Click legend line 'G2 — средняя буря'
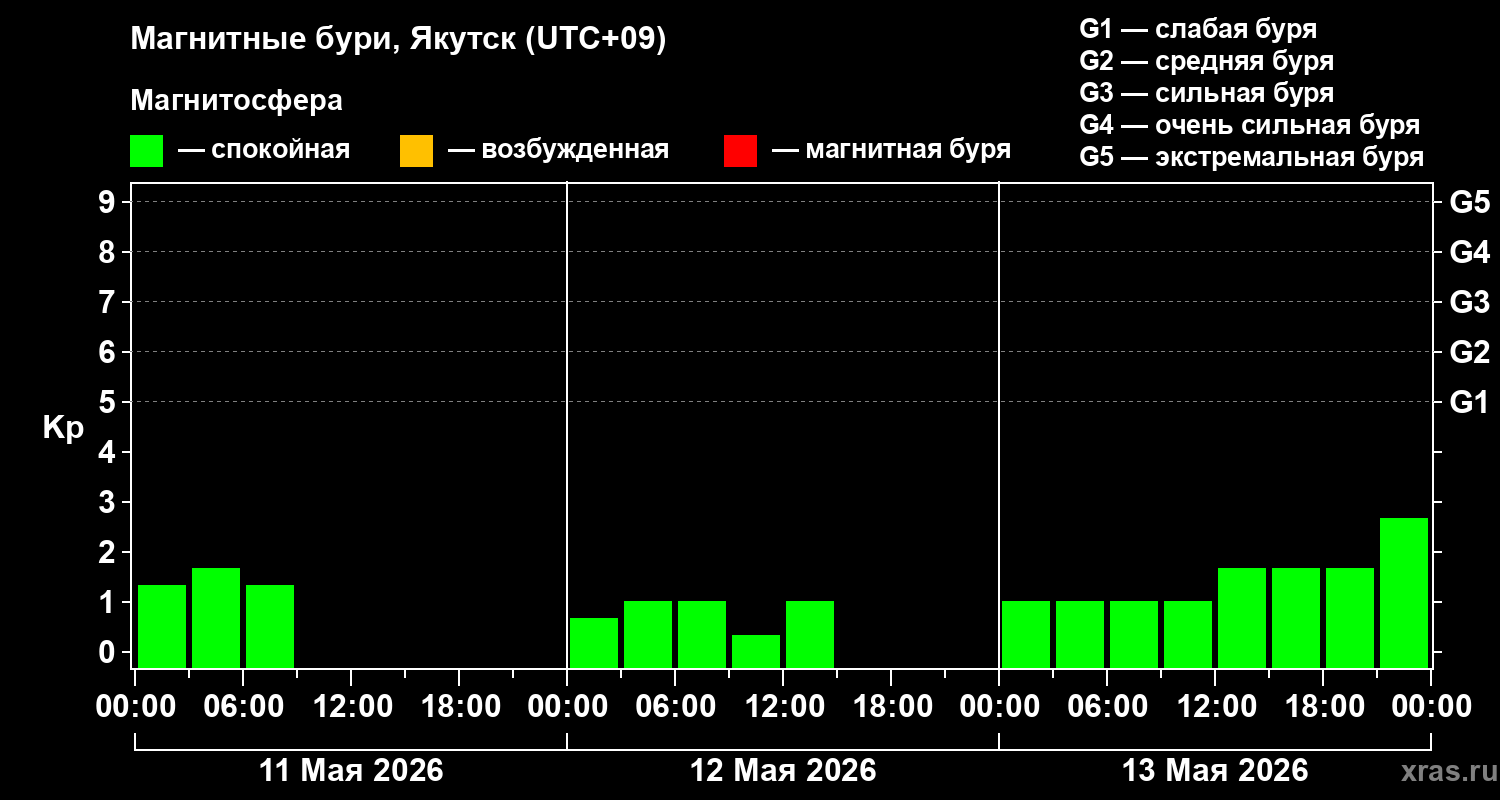Image resolution: width=1500 pixels, height=800 pixels. coord(1207,61)
